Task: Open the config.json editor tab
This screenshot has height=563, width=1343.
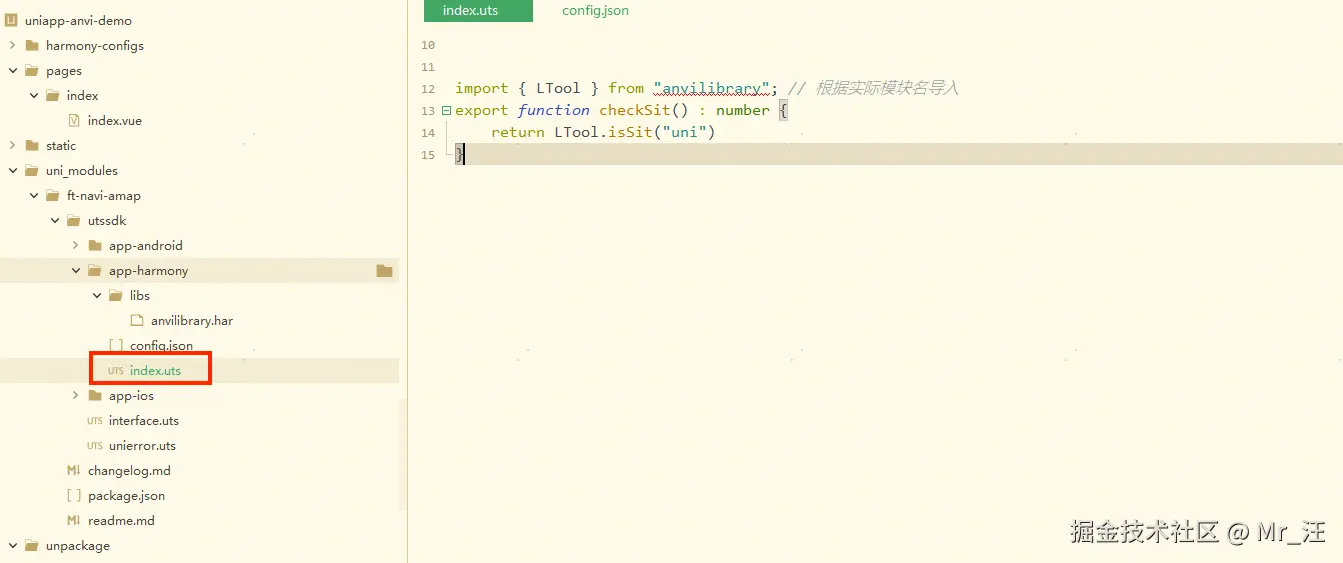Action: (595, 11)
